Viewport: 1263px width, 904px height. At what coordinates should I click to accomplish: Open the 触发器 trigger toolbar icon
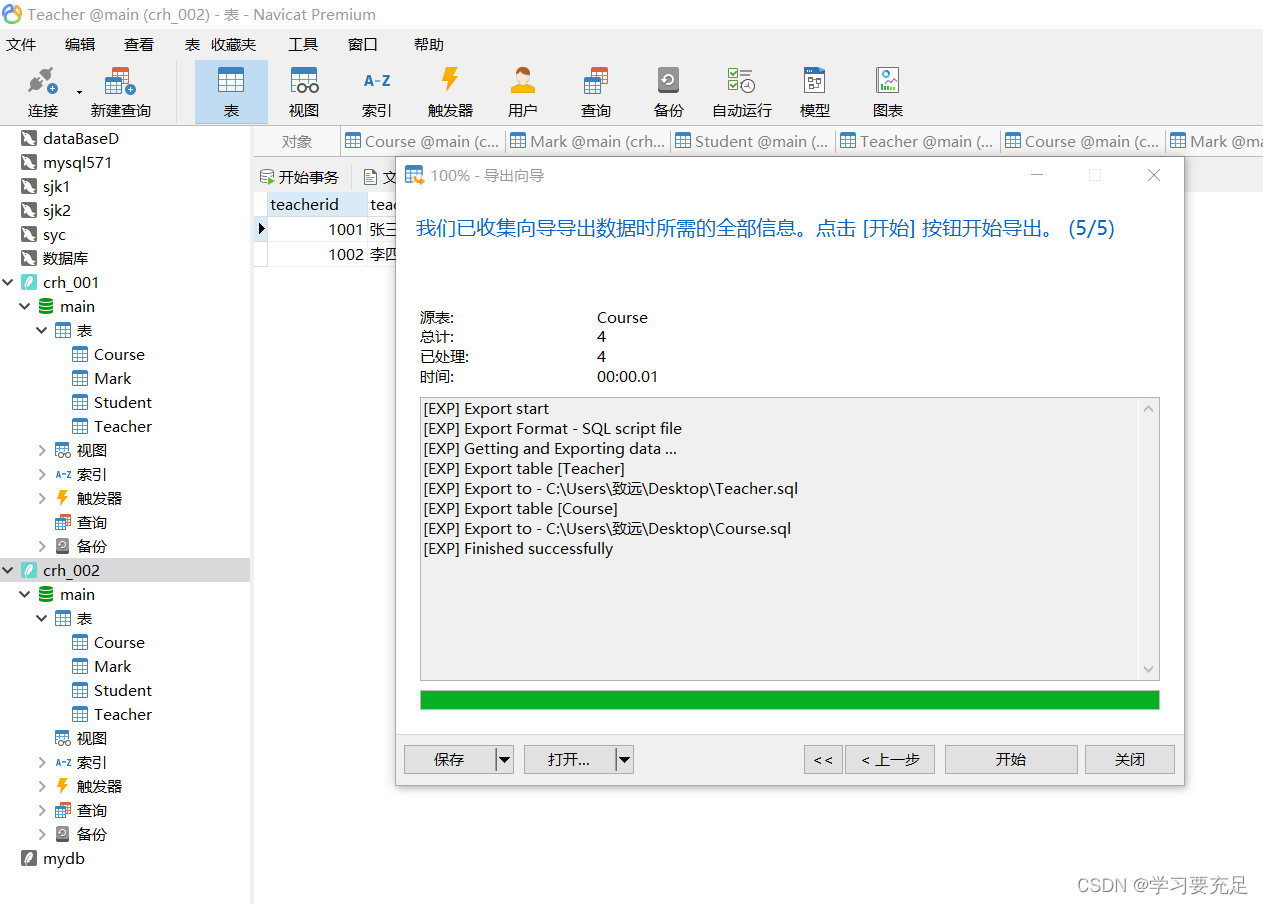[x=450, y=92]
